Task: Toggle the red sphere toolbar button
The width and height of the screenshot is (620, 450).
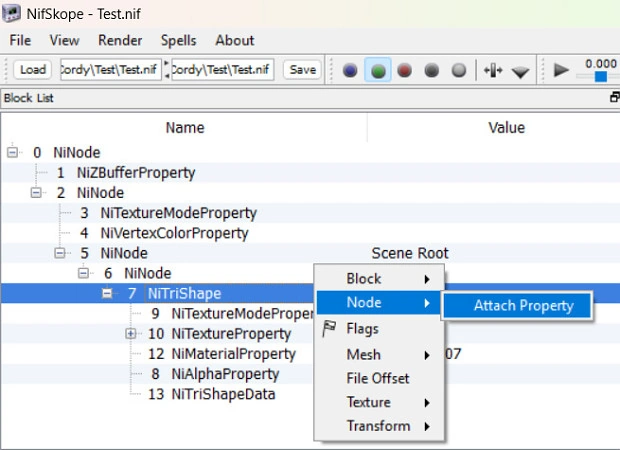Action: tap(405, 70)
